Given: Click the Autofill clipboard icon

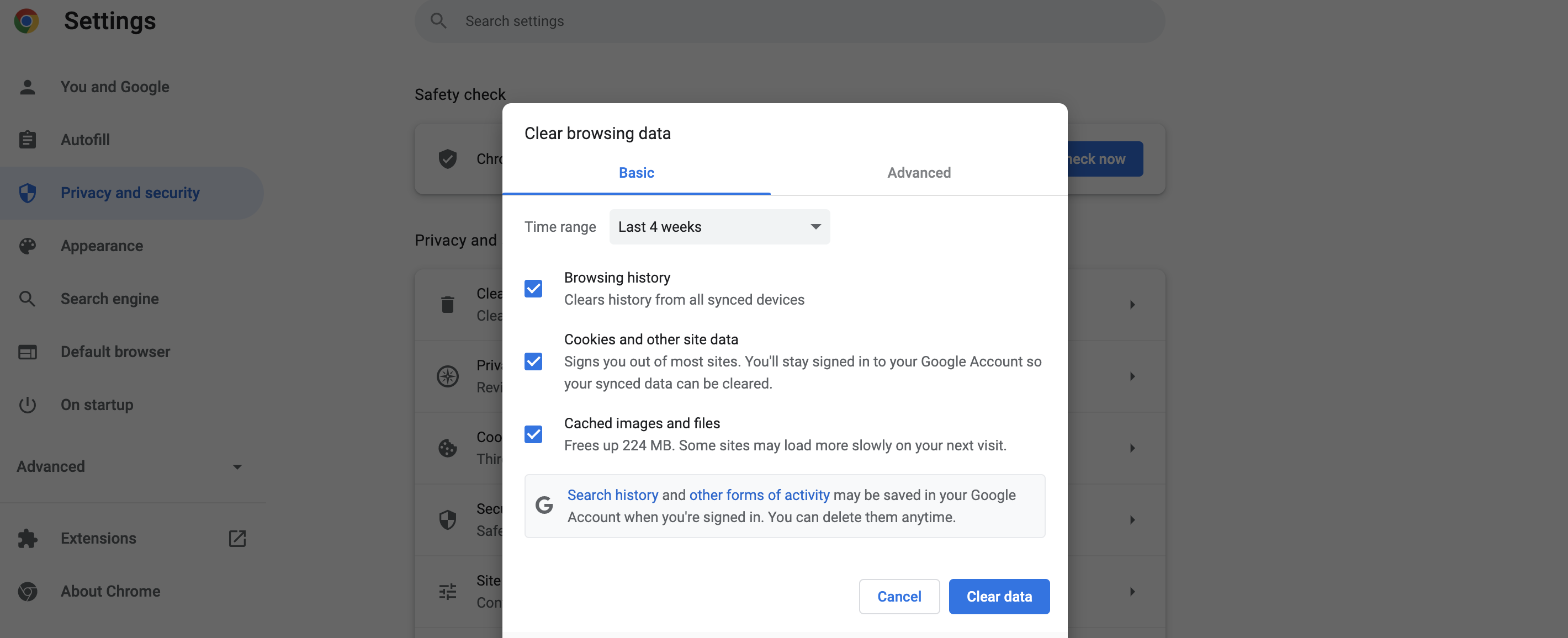Looking at the screenshot, I should click(x=28, y=140).
